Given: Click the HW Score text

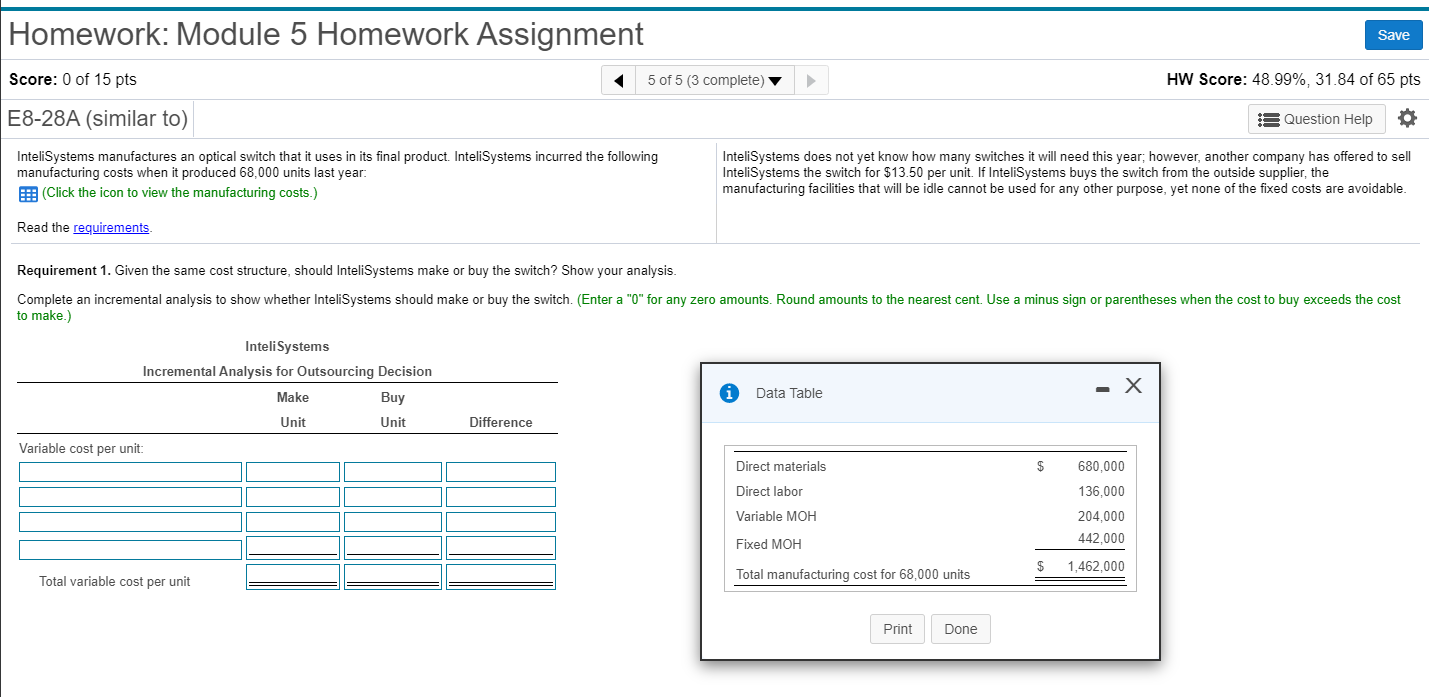Looking at the screenshot, I should point(1293,79).
